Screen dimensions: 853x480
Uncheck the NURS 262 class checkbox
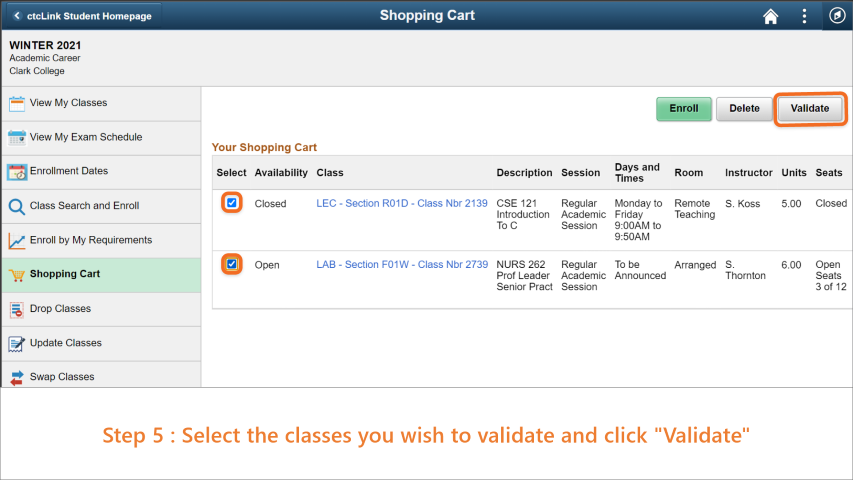click(x=232, y=264)
